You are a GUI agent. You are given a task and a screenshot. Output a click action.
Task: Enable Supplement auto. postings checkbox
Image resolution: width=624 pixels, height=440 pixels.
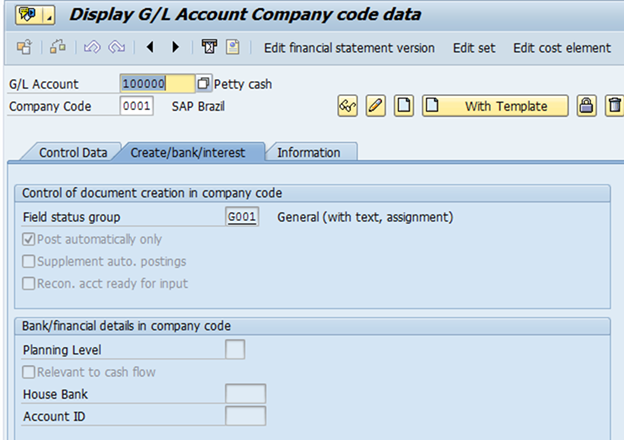[29, 261]
